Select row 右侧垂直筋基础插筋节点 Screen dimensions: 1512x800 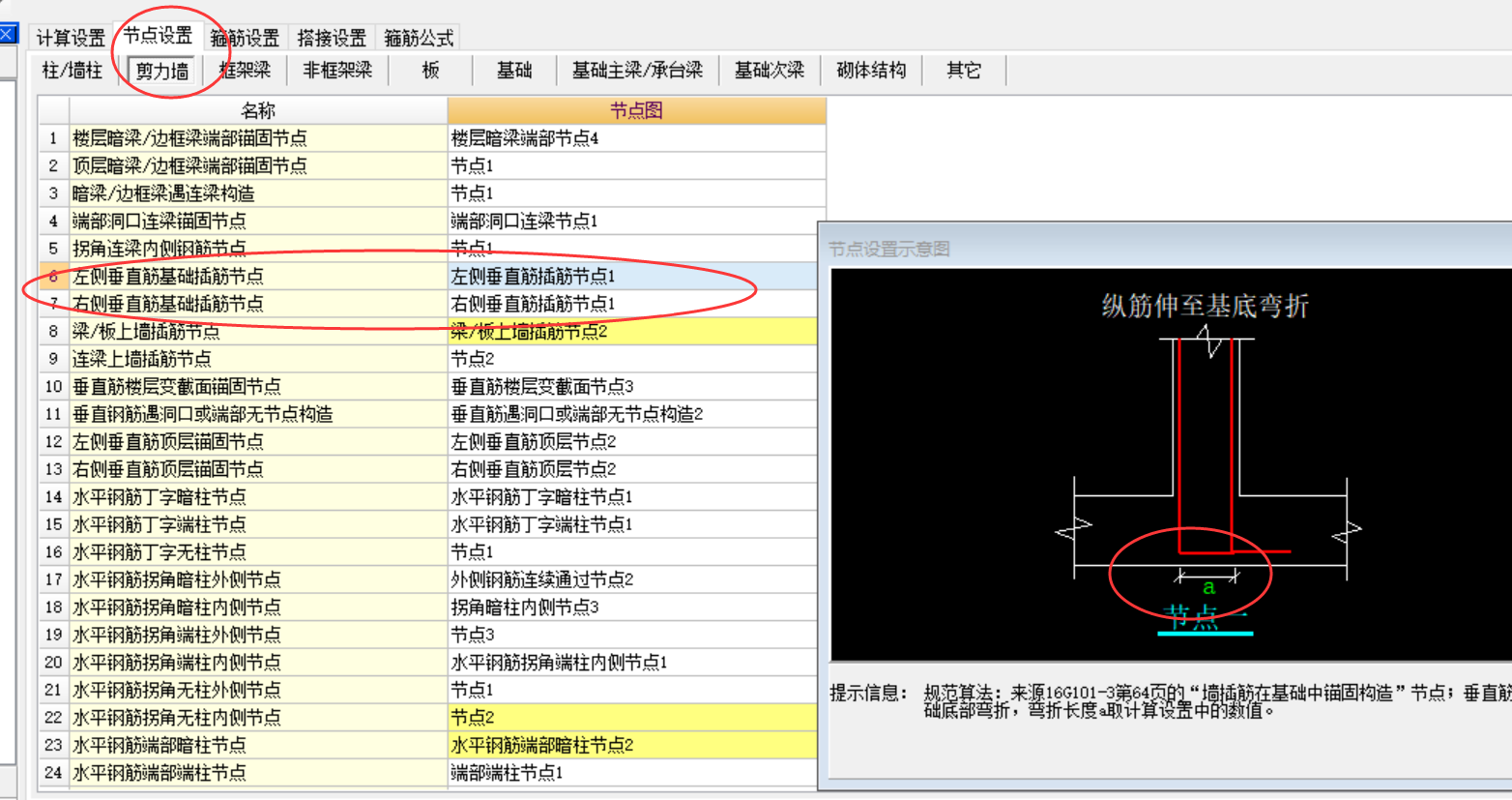coord(258,304)
